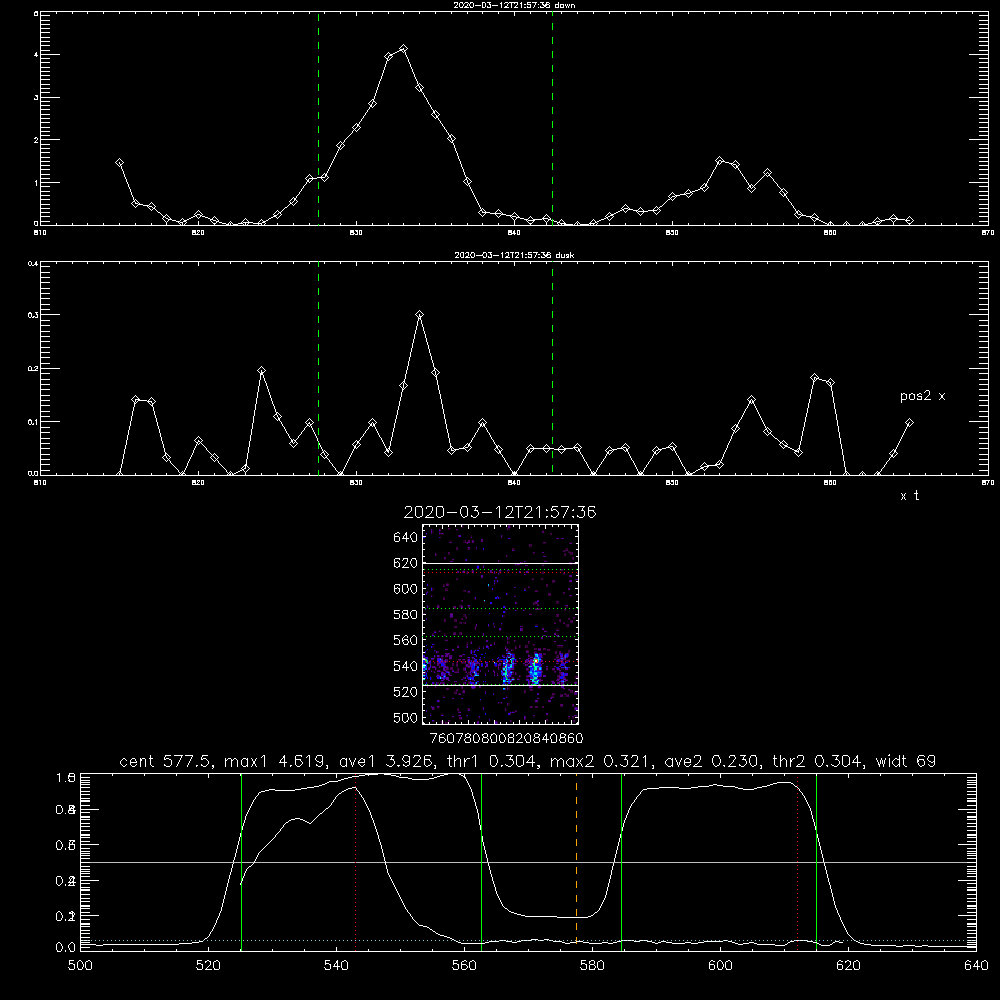
Task: Click the spectrogram y-axis label 640
Action: [x=406, y=538]
